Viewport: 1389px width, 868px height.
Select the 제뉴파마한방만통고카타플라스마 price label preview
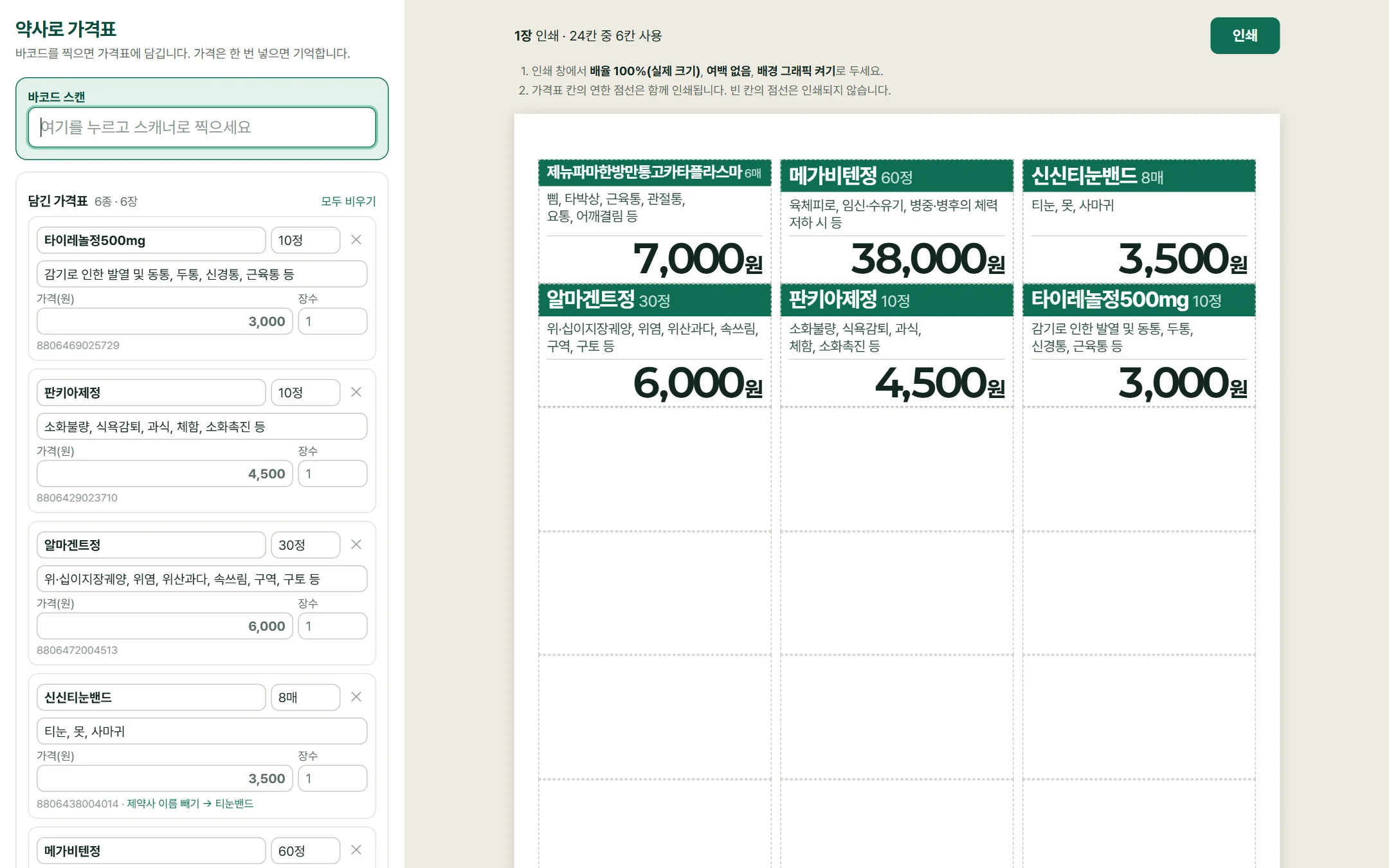pyautogui.click(x=655, y=221)
